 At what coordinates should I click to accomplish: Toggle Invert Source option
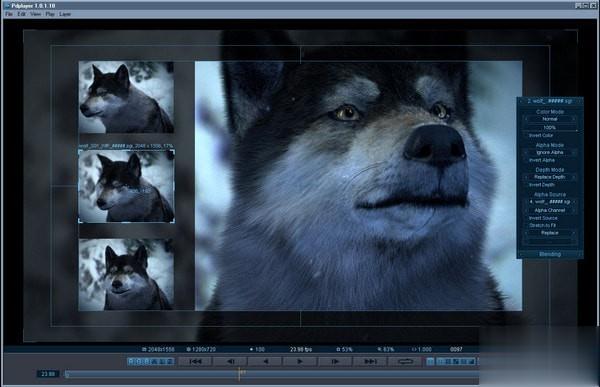click(543, 218)
